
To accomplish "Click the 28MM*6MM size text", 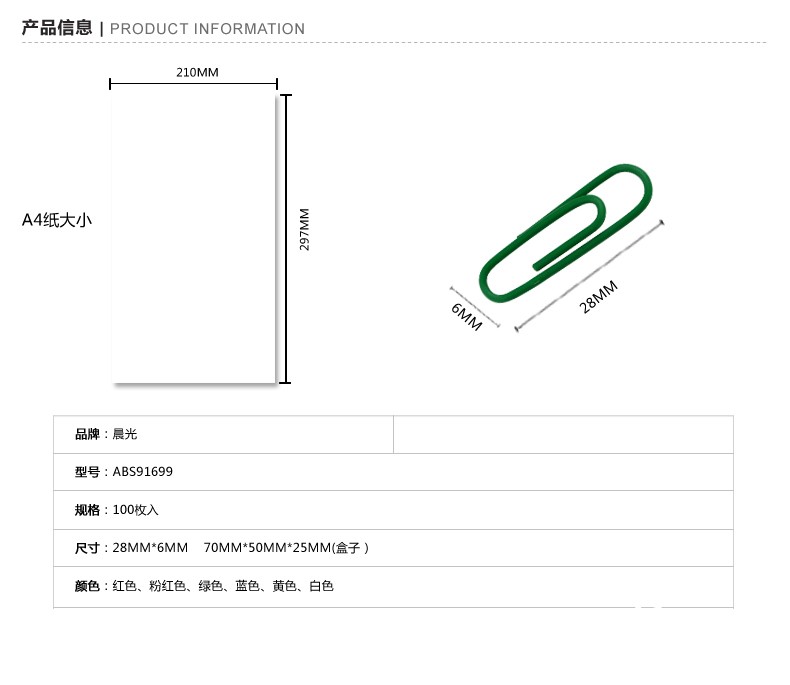I will pos(150,548).
